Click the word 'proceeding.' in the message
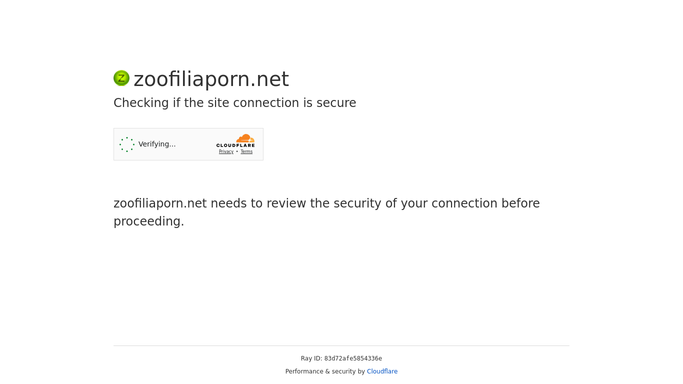Image resolution: width=683 pixels, height=384 pixels. pyautogui.click(x=149, y=222)
